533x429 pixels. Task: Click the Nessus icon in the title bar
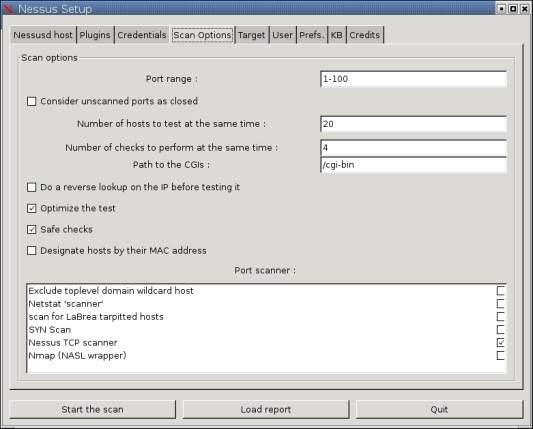pos(7,8)
